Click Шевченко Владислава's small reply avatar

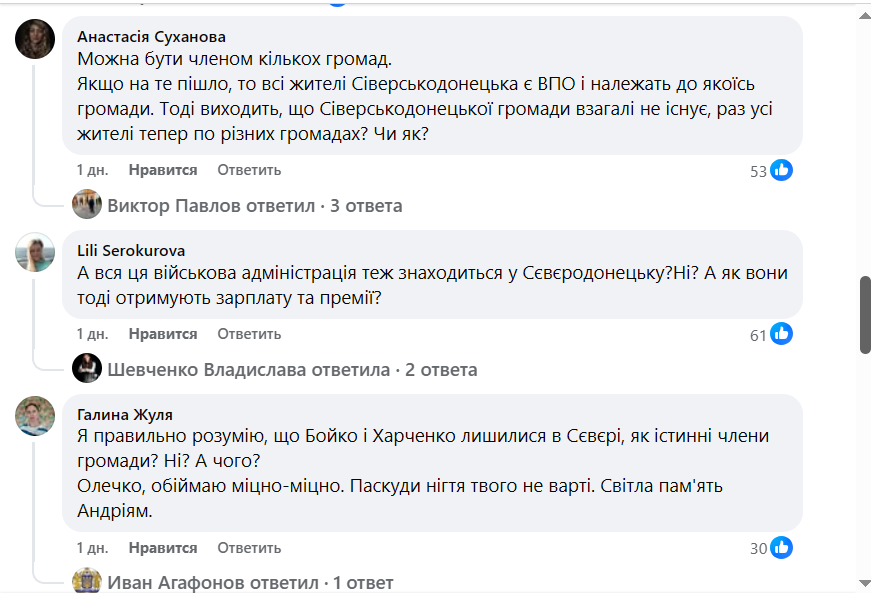88,369
